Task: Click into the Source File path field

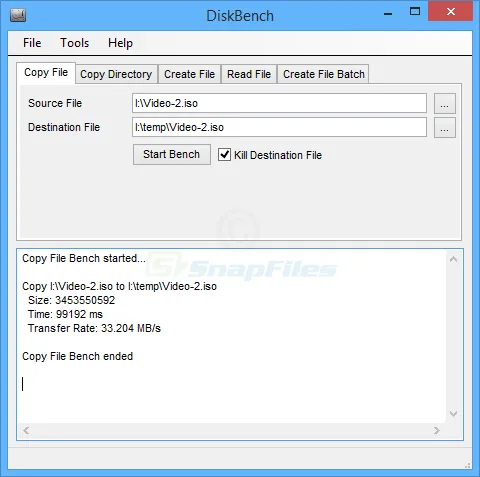Action: 279,103
